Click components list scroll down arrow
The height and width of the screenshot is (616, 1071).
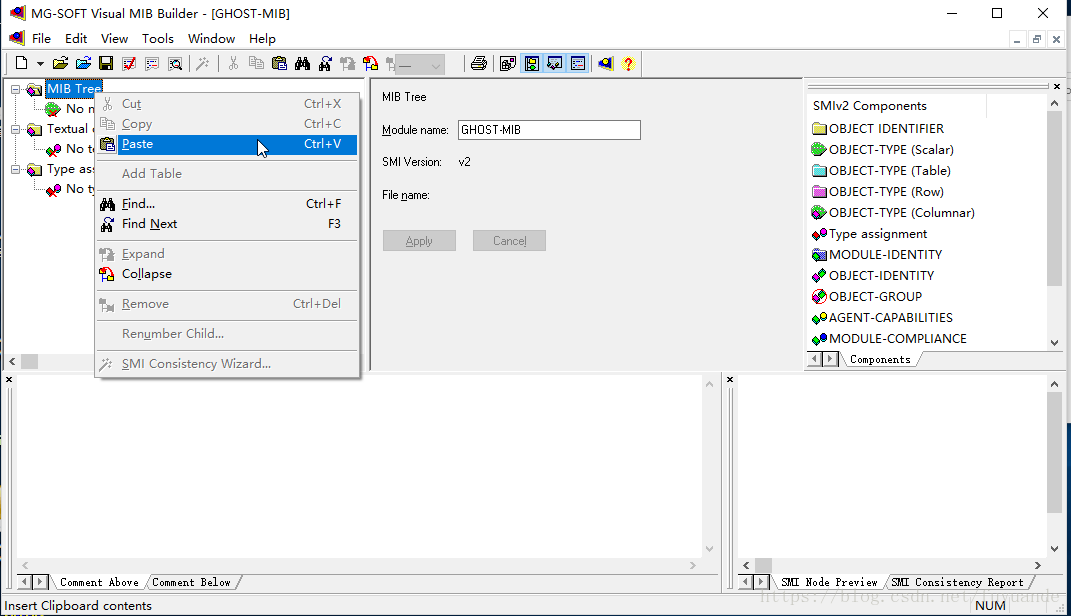[x=1055, y=343]
